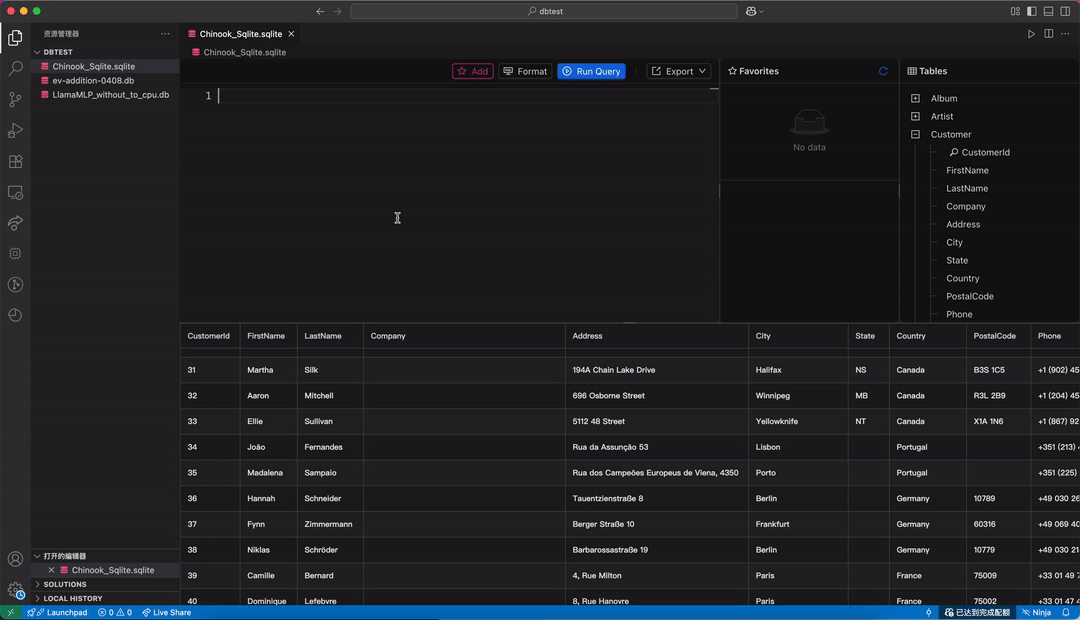Click the errors and warnings status indicator
The height and width of the screenshot is (620, 1080).
[x=114, y=612]
